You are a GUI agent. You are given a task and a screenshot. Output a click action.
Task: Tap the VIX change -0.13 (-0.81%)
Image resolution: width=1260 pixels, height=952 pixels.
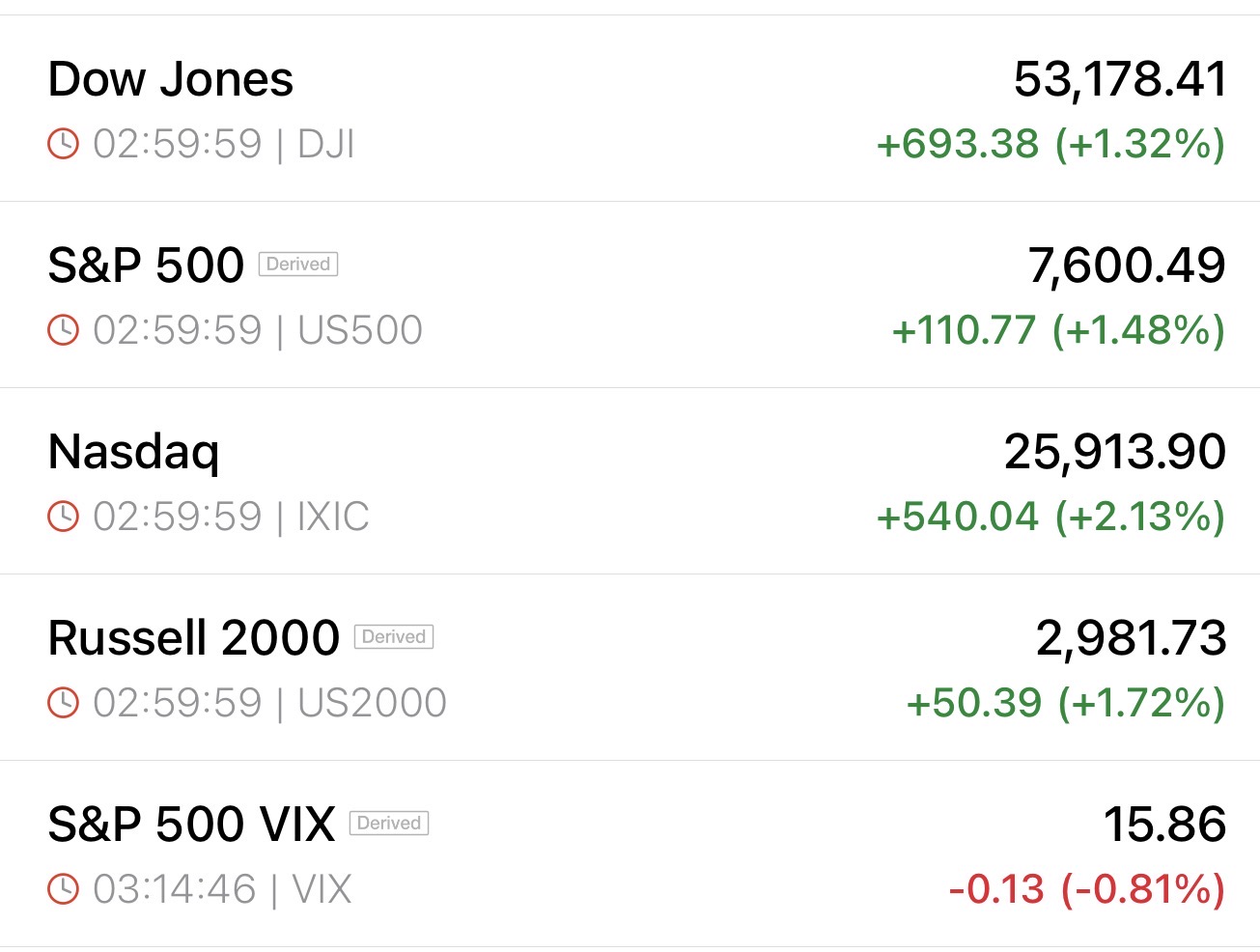click(x=1087, y=890)
